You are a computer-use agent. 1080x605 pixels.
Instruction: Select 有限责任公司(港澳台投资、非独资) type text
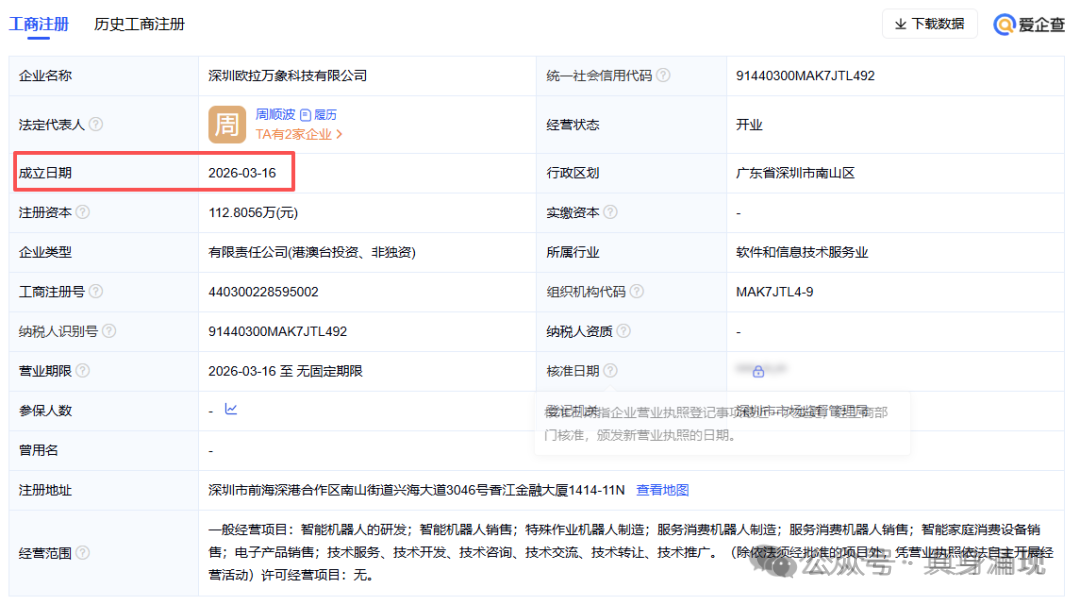(x=312, y=252)
